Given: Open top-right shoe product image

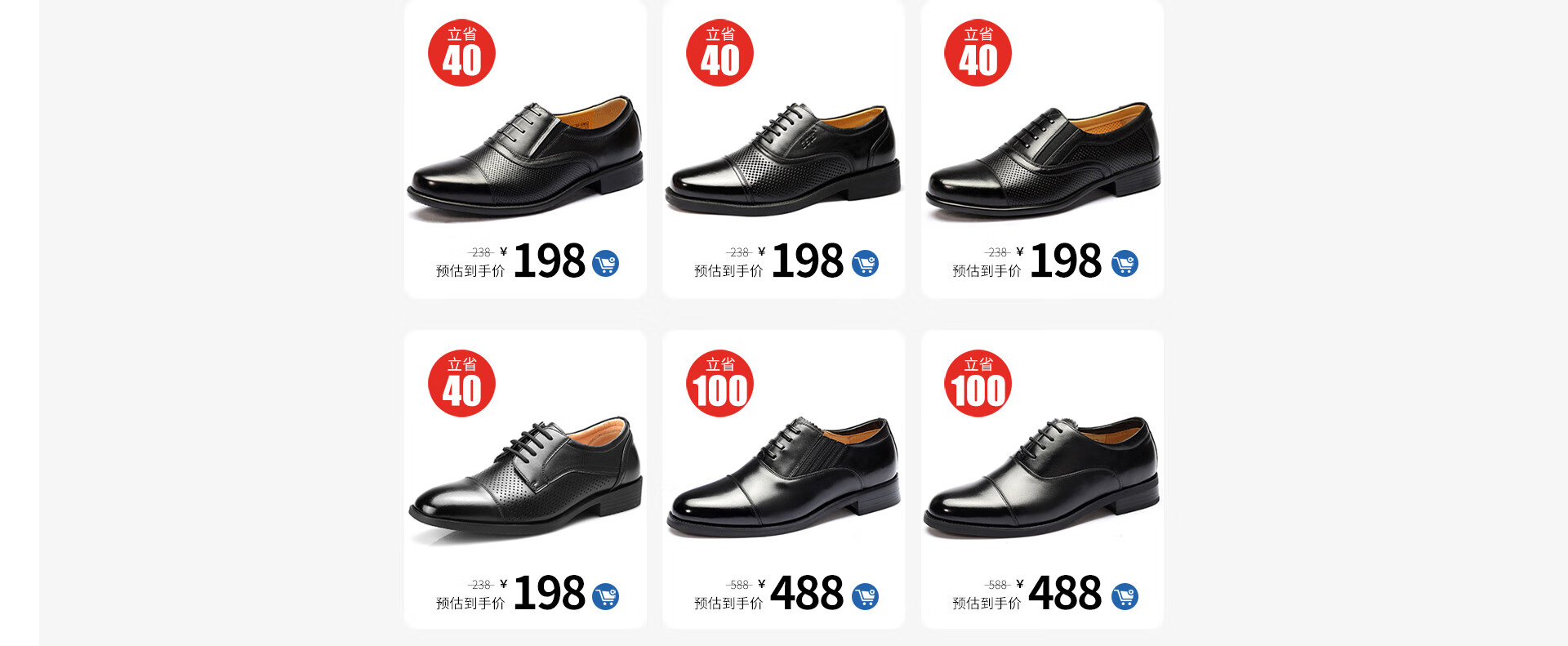Looking at the screenshot, I should coord(1043,161).
